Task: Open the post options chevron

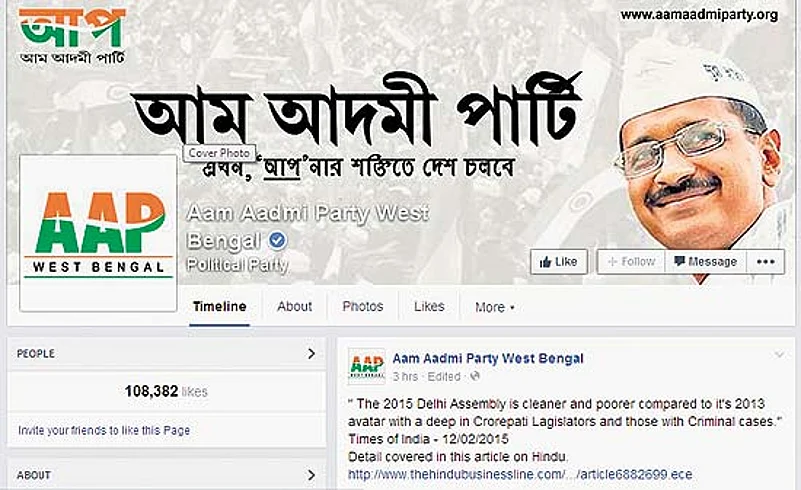Action: coord(779,354)
